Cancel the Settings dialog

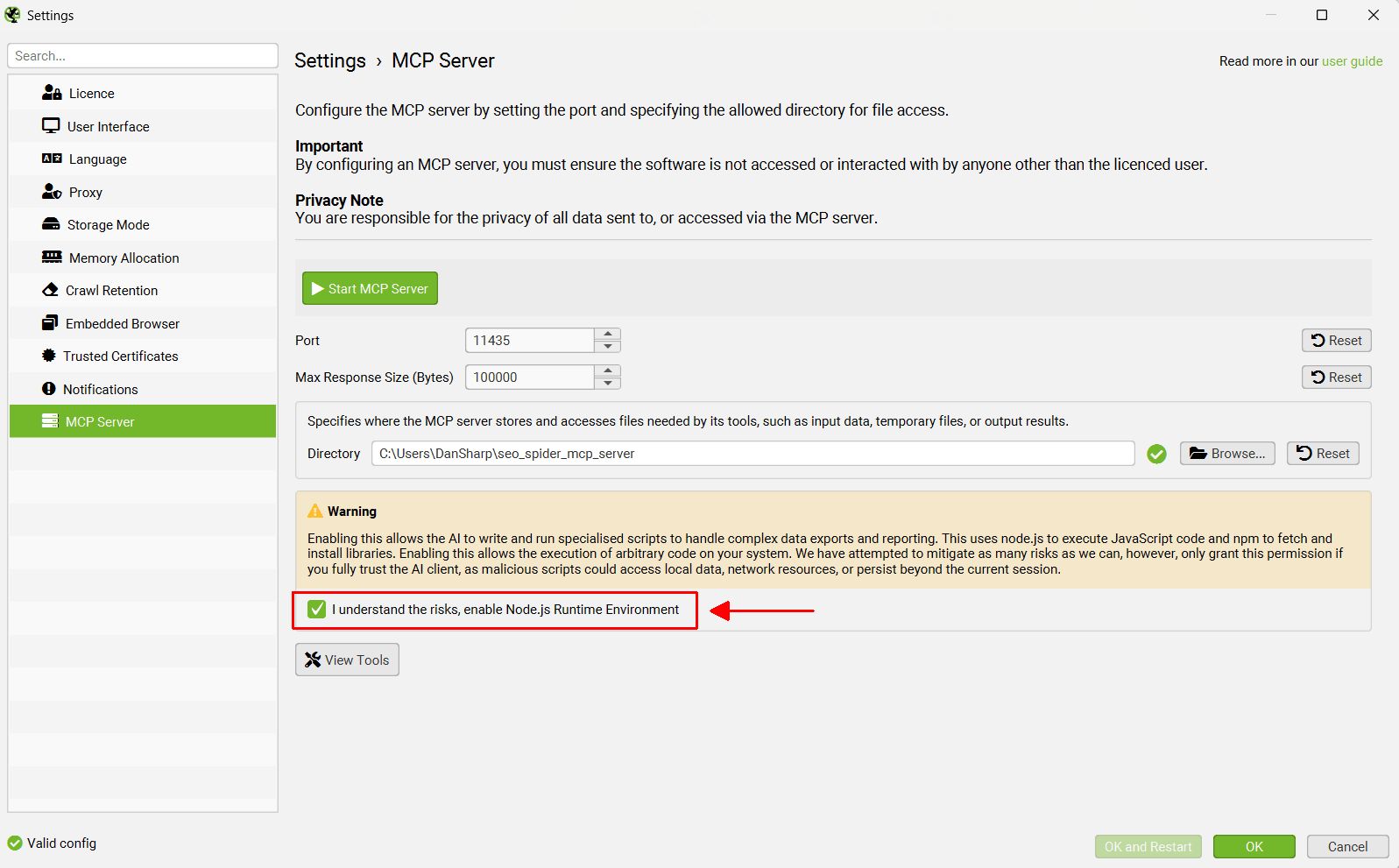tap(1347, 846)
